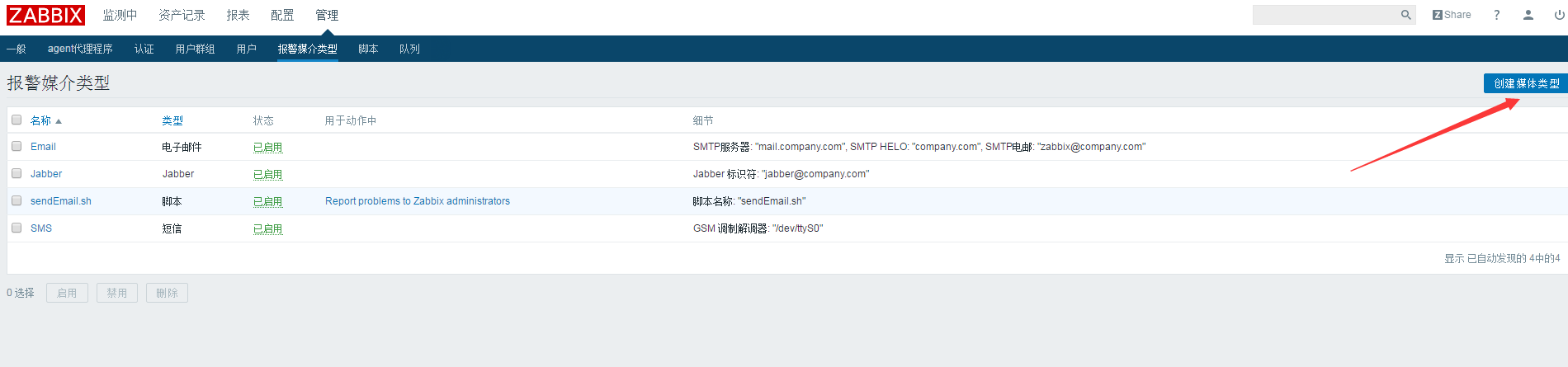Select the 报警媒介类型 submenu
The image size is (1568, 367).
[307, 49]
